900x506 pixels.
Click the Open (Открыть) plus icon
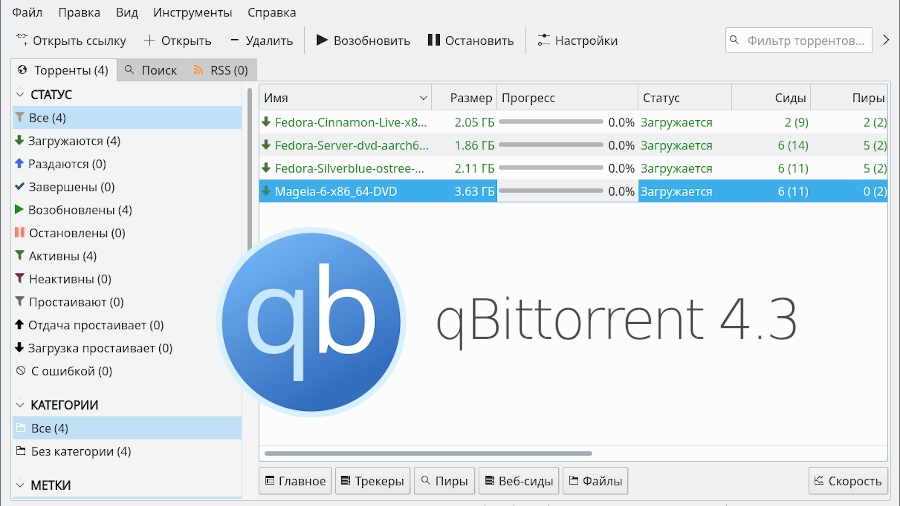(x=150, y=40)
